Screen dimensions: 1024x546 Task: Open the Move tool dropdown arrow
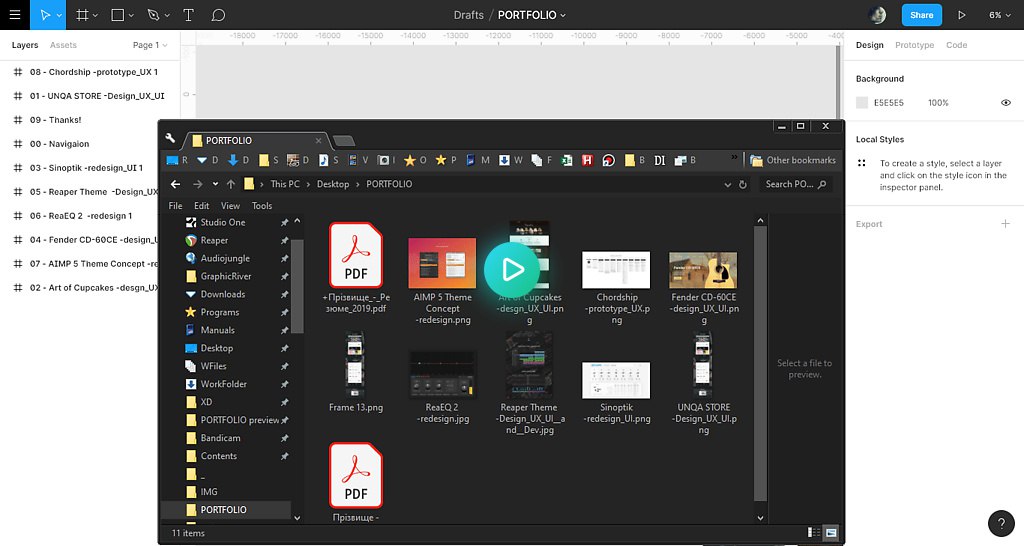[59, 15]
